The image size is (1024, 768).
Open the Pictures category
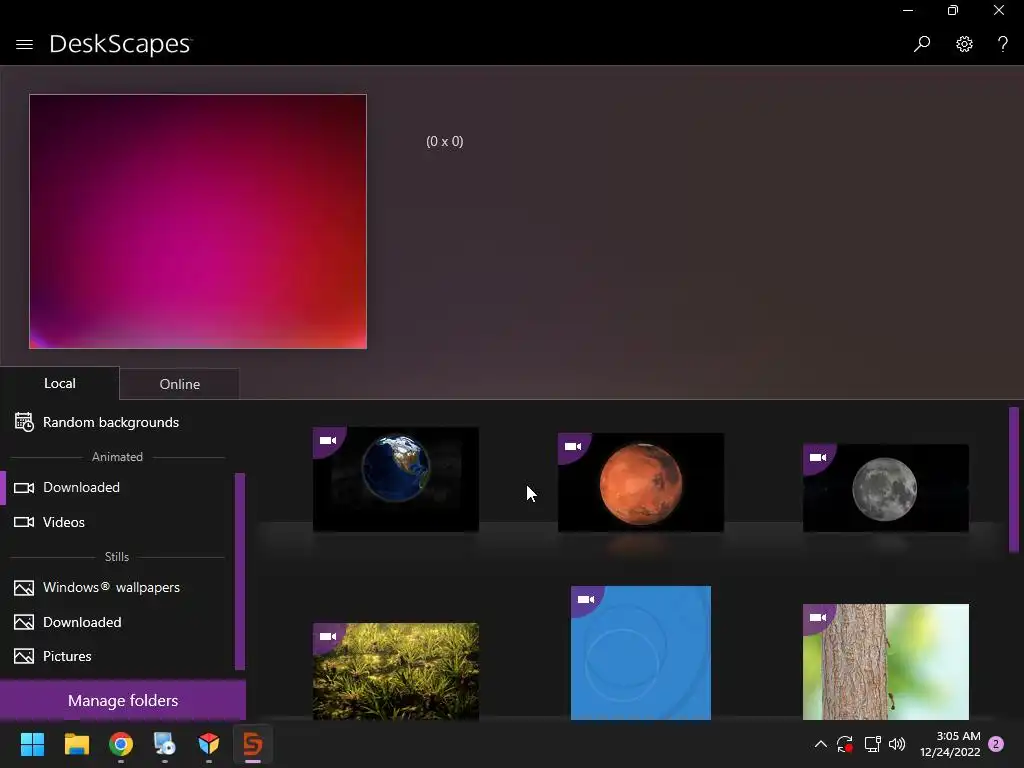[x=67, y=656]
